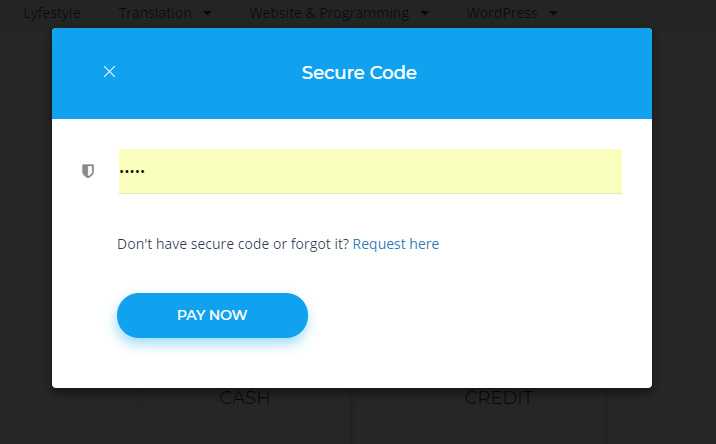This screenshot has height=444, width=716.
Task: Open the Website & Programming menu
Action: click(329, 14)
